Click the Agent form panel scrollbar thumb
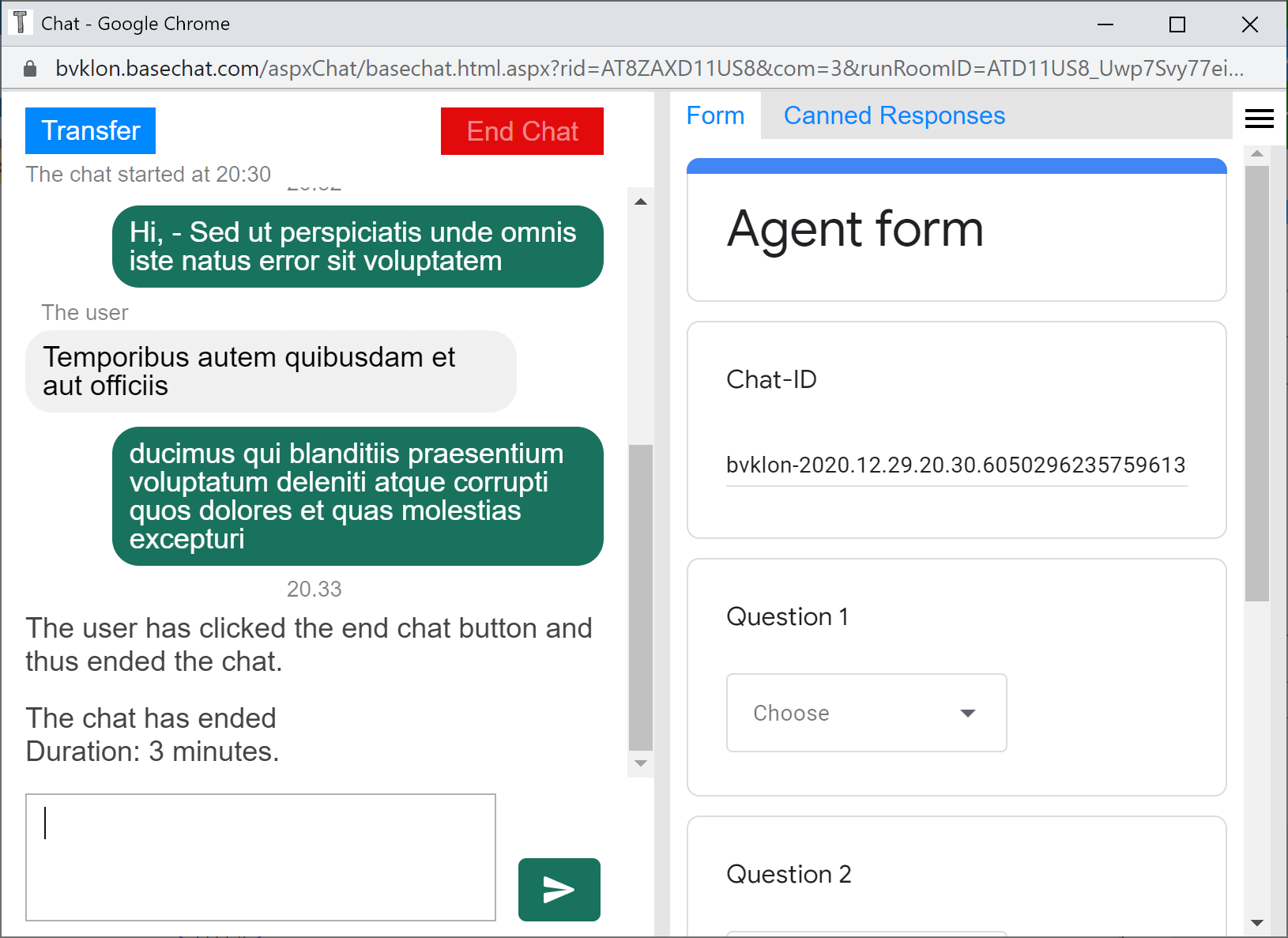This screenshot has height=938, width=1288. (x=1256, y=383)
